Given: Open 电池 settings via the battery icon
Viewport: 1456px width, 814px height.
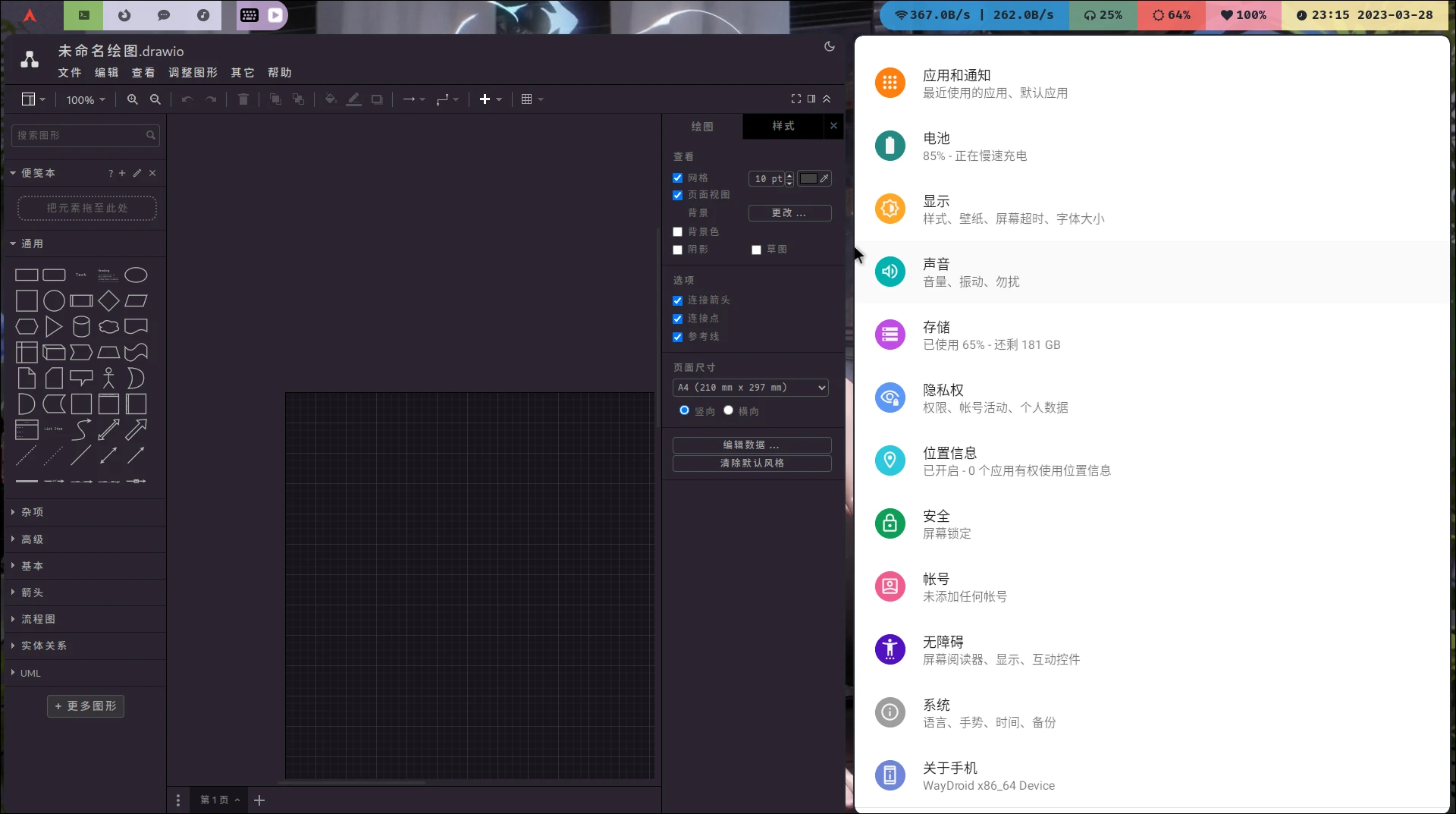Looking at the screenshot, I should 890,146.
